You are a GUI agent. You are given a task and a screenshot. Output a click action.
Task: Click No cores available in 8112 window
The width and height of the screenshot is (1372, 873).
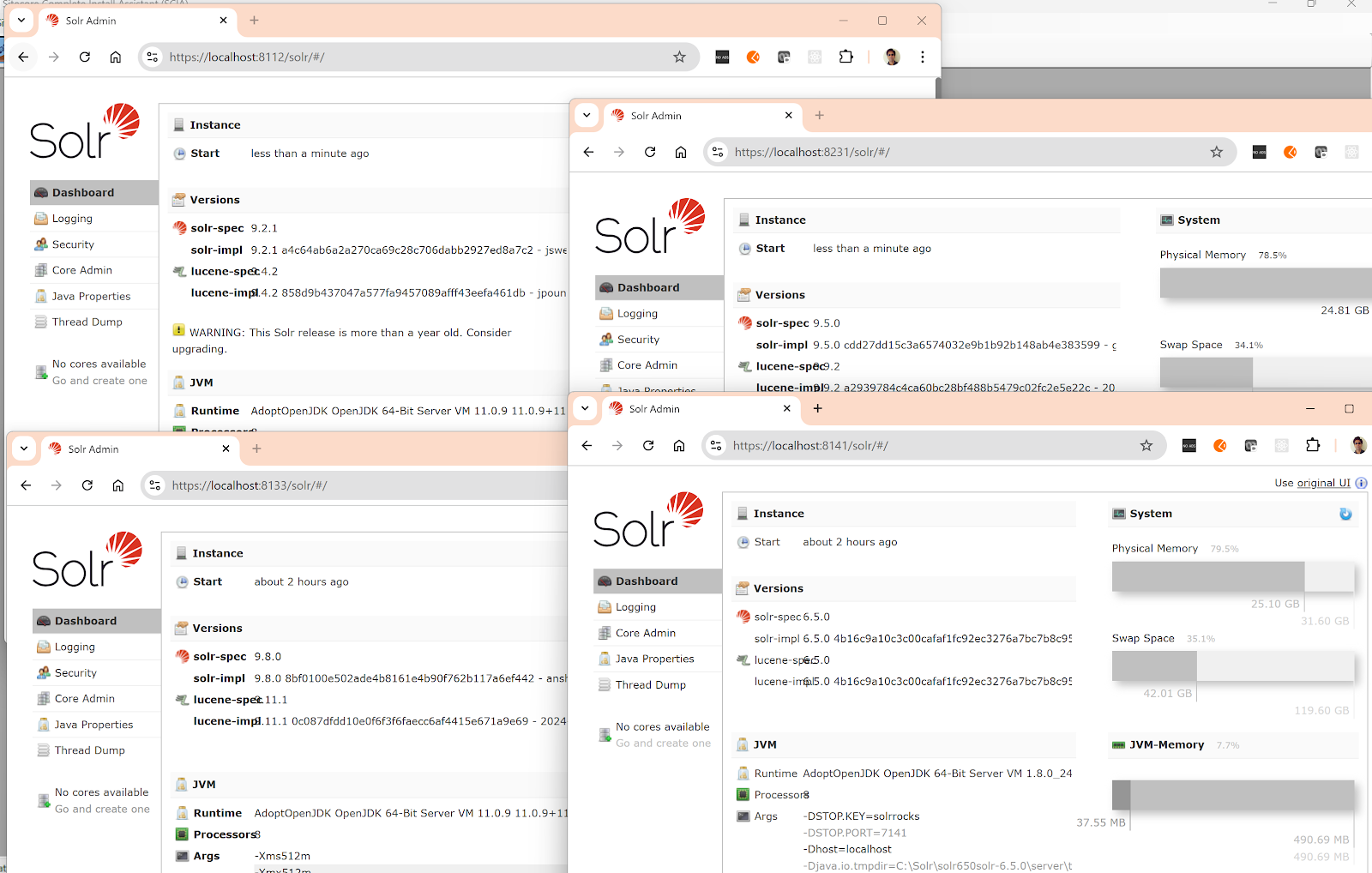[99, 364]
